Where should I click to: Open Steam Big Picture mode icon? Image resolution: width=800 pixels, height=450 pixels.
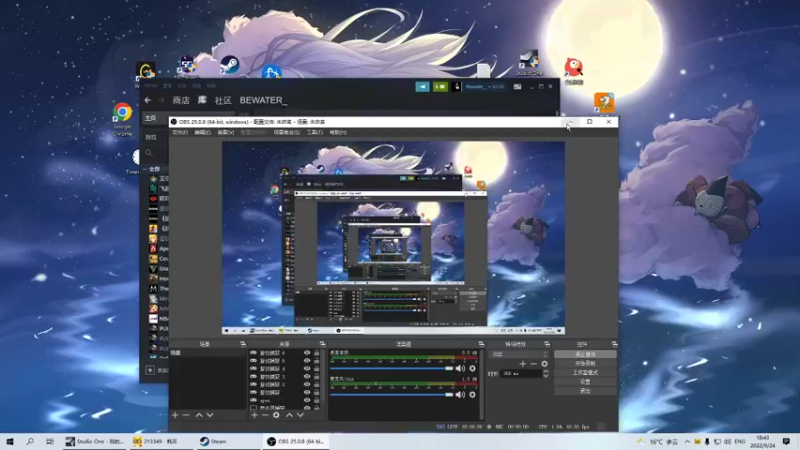(517, 87)
